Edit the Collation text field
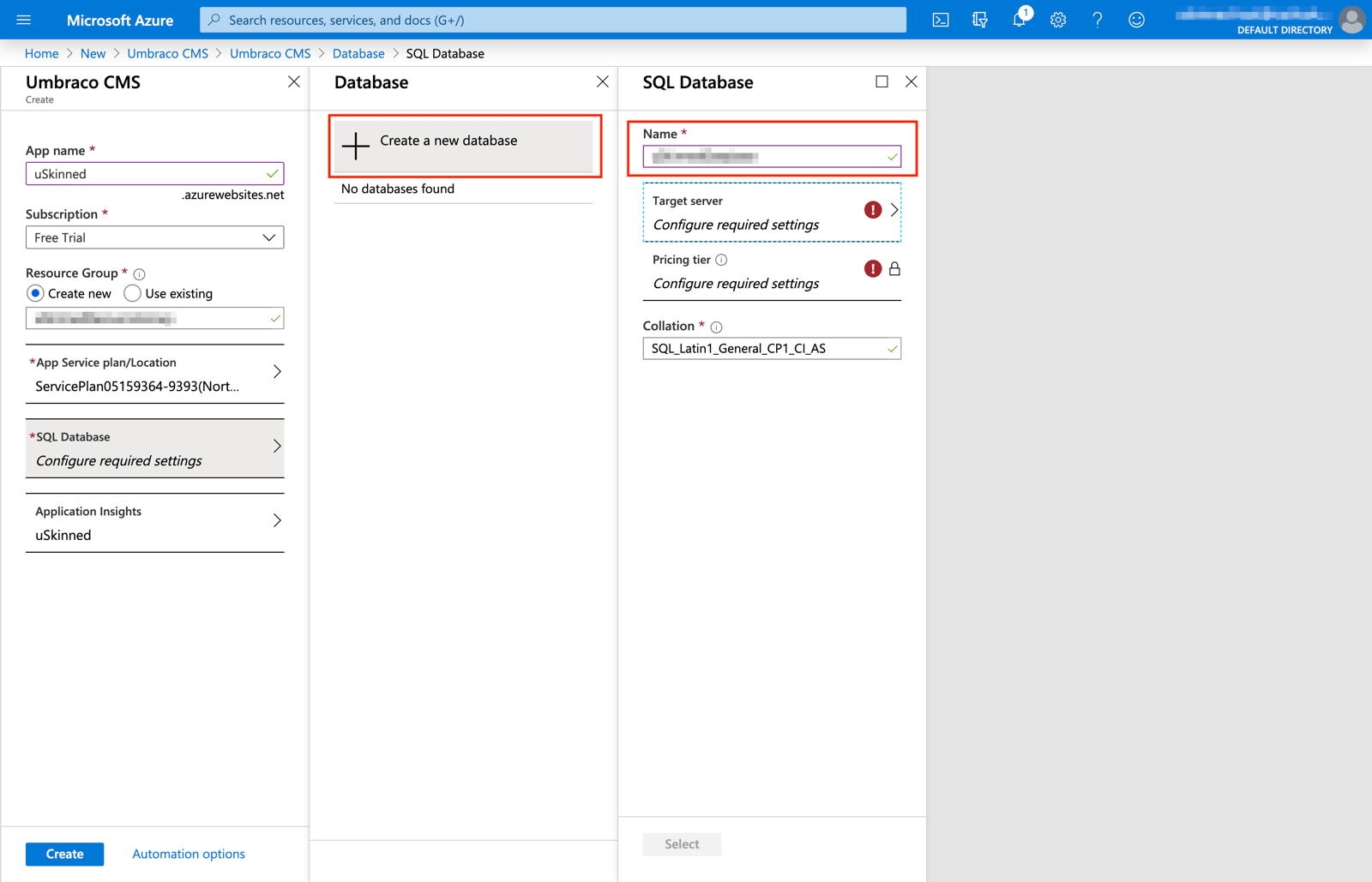Viewport: 1372px width, 882px height. 772,349
